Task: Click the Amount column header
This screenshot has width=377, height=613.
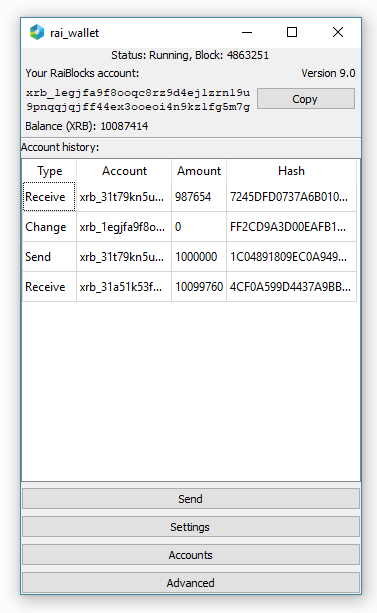Action: (199, 171)
